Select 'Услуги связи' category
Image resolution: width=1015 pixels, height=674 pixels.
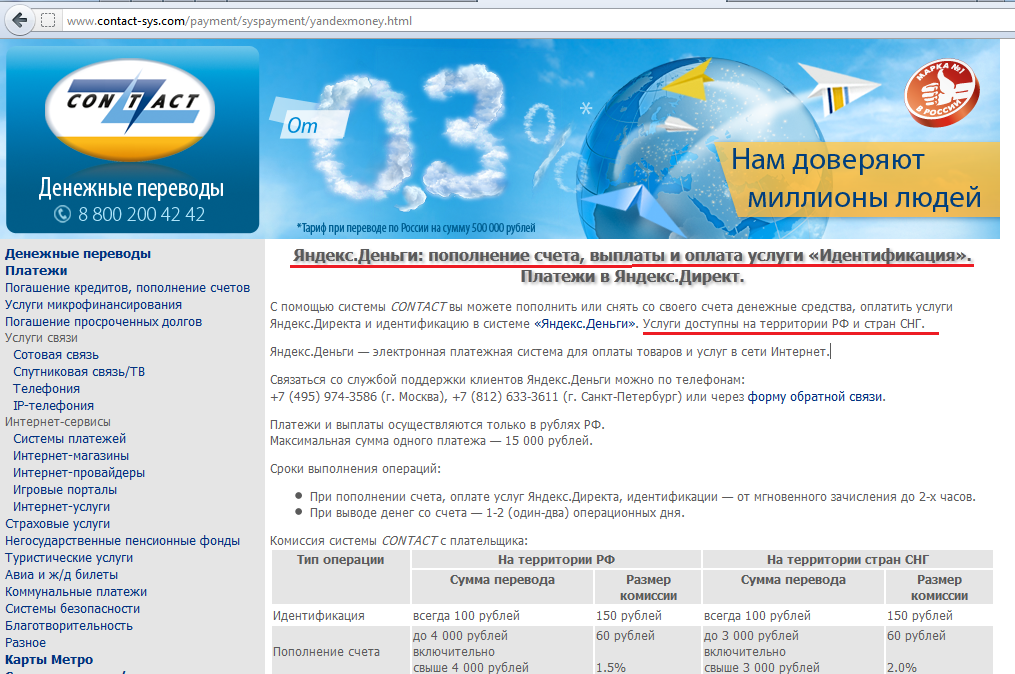pos(41,338)
